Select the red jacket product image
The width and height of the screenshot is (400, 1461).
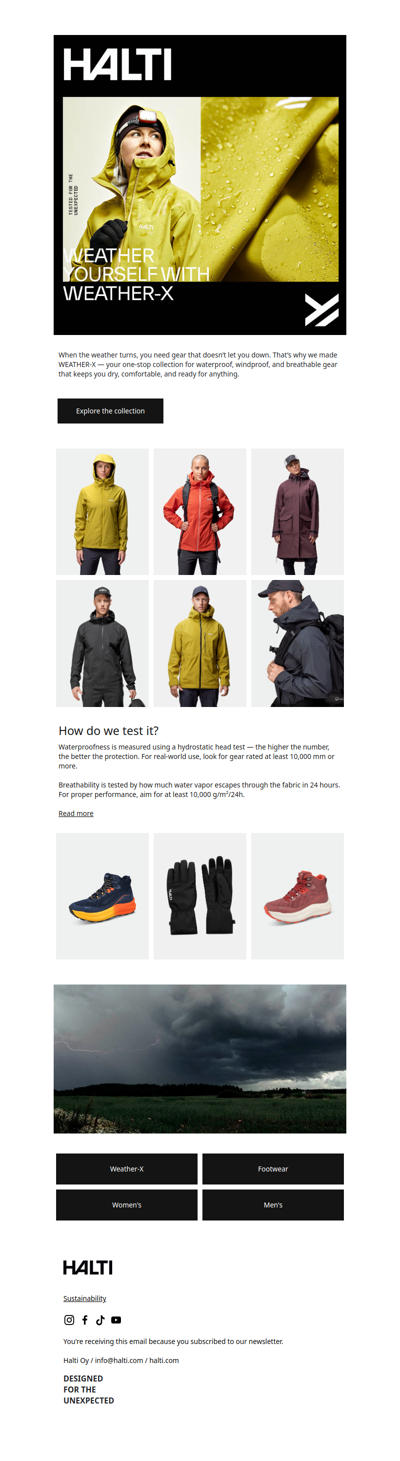pos(200,511)
